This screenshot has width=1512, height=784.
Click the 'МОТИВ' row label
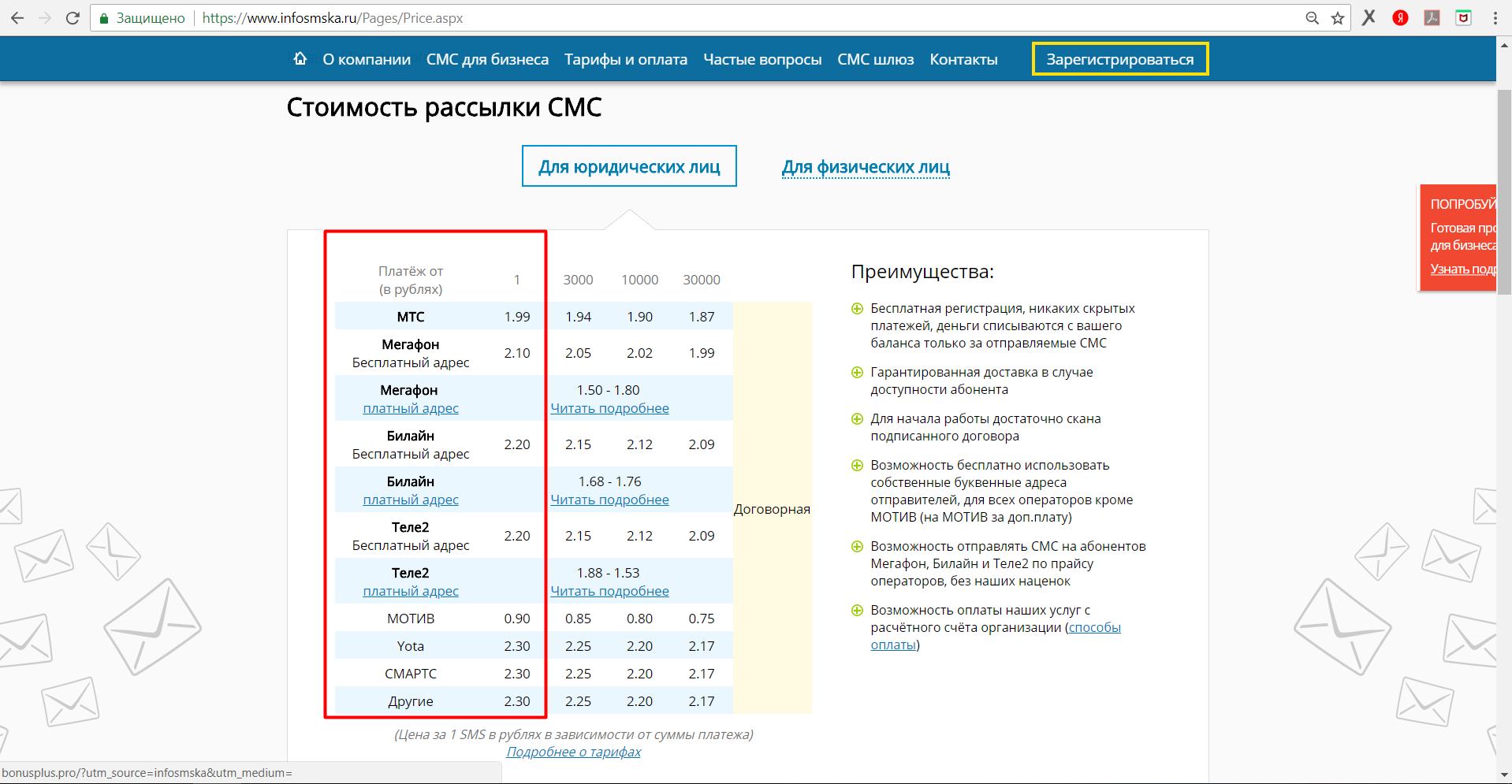point(411,619)
